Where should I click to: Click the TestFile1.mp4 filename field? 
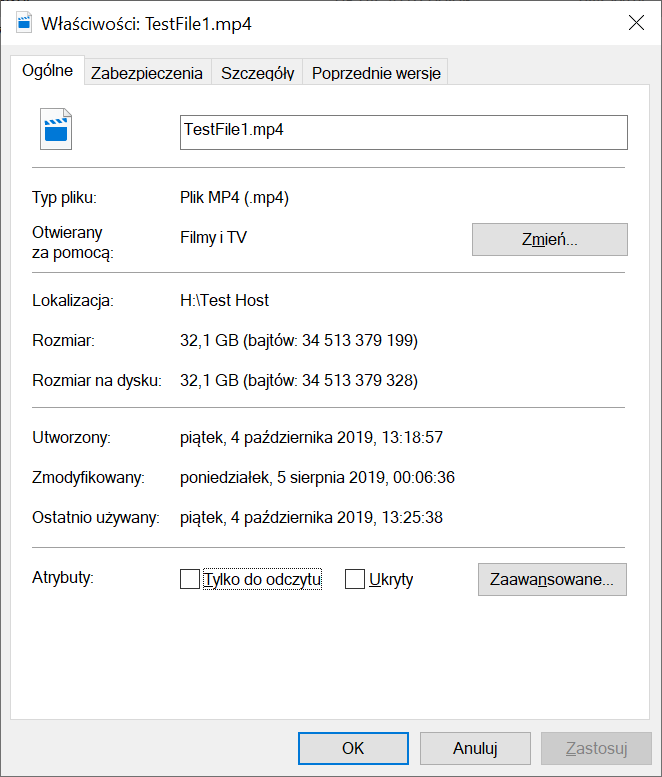403,132
